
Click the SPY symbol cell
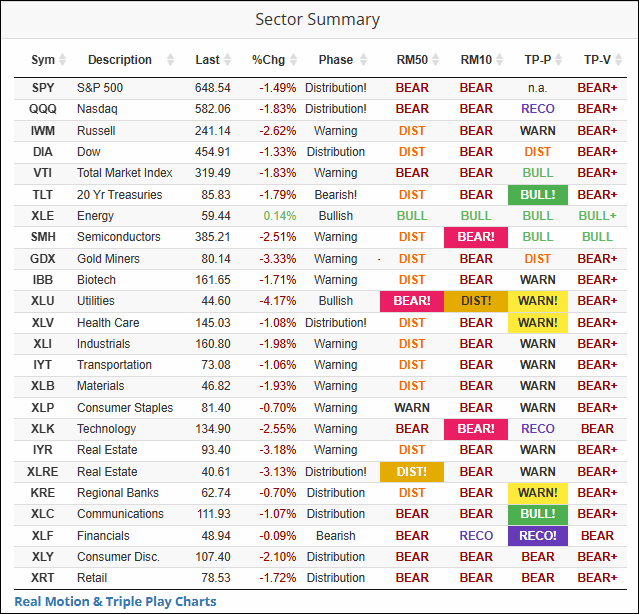[x=43, y=88]
